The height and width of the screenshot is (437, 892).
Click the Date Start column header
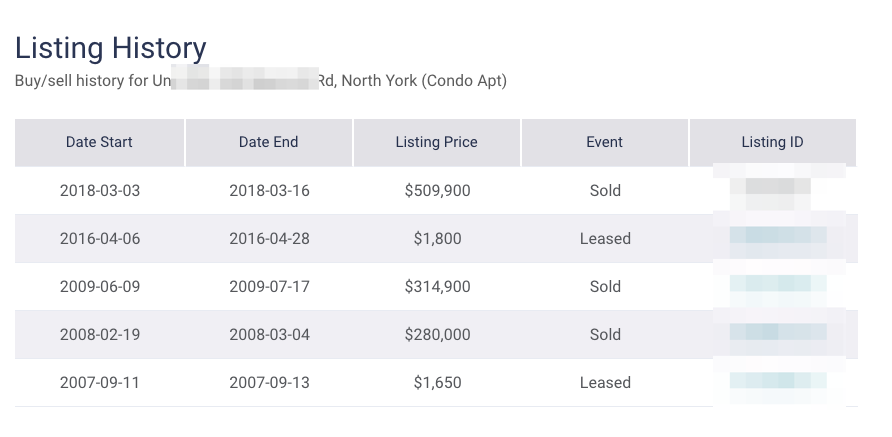pyautogui.click(x=99, y=142)
